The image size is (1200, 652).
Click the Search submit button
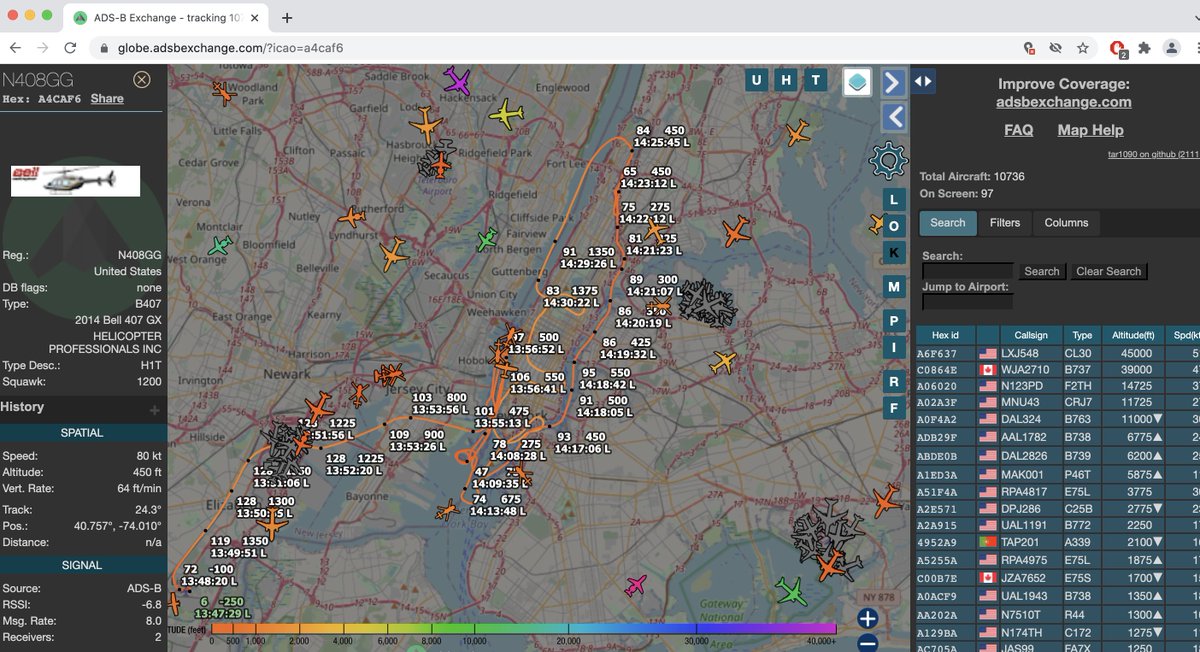click(1041, 271)
